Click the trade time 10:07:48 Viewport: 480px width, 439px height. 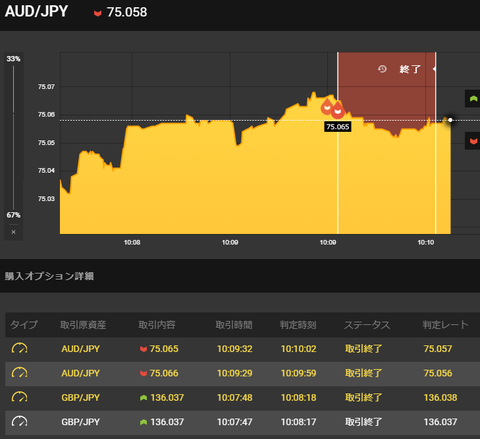coord(235,397)
